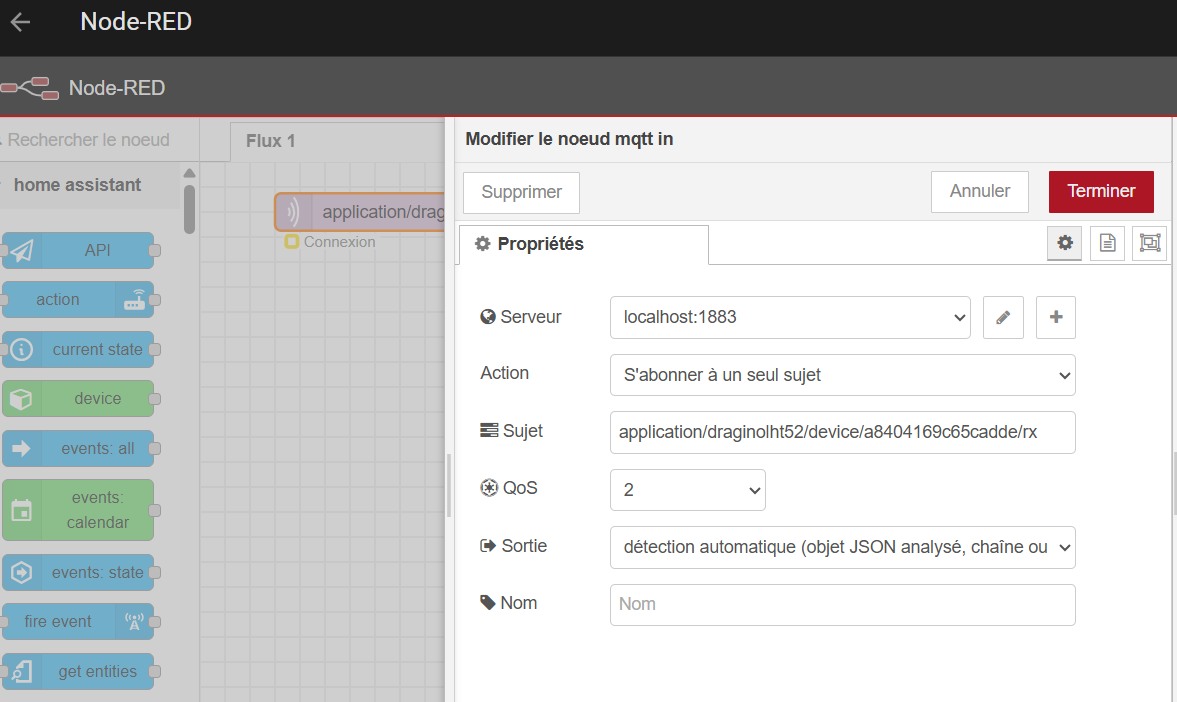Click the Terminer button
This screenshot has width=1177, height=702.
pyautogui.click(x=1101, y=192)
